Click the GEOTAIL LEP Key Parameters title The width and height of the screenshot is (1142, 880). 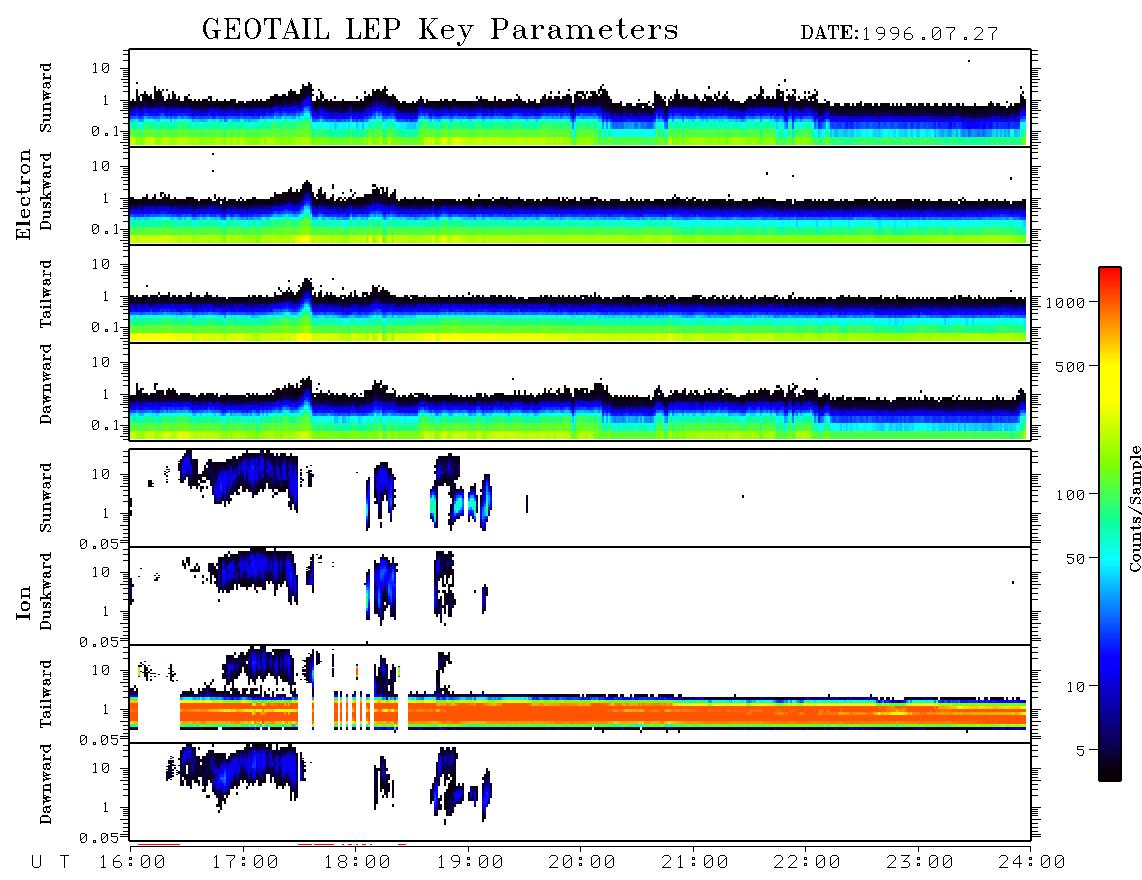coord(440,31)
